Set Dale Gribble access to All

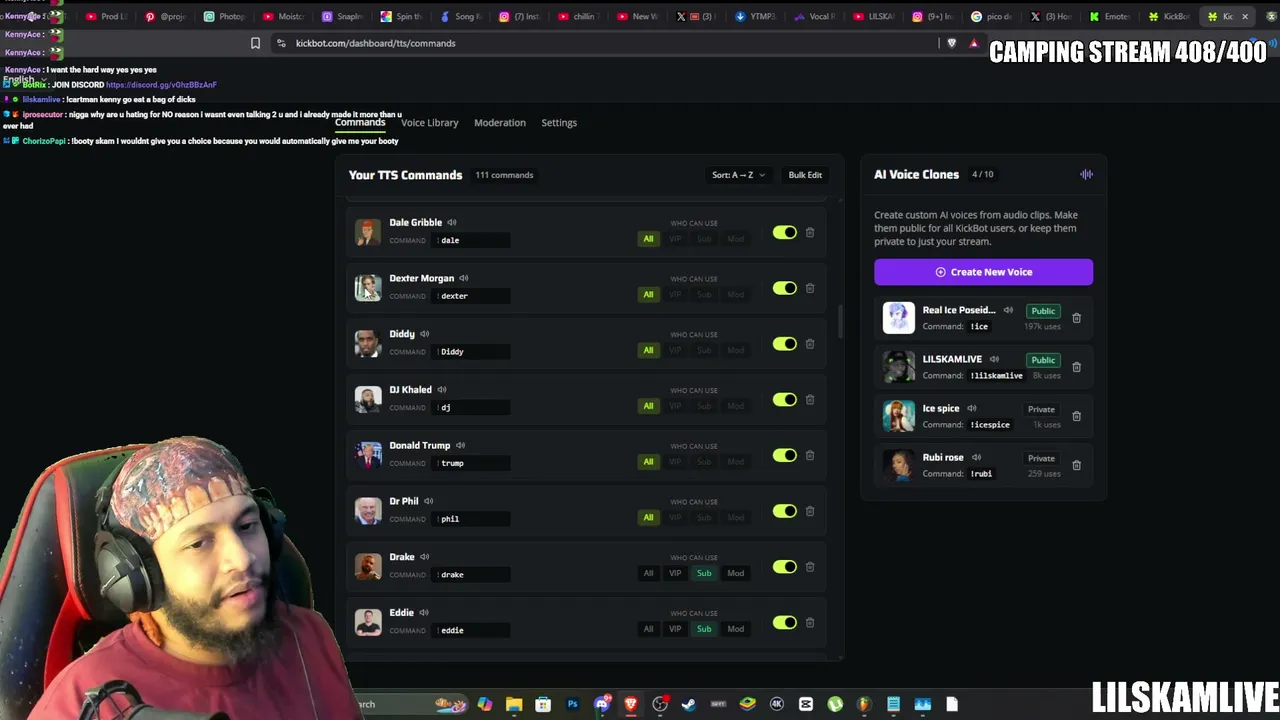[x=648, y=239]
